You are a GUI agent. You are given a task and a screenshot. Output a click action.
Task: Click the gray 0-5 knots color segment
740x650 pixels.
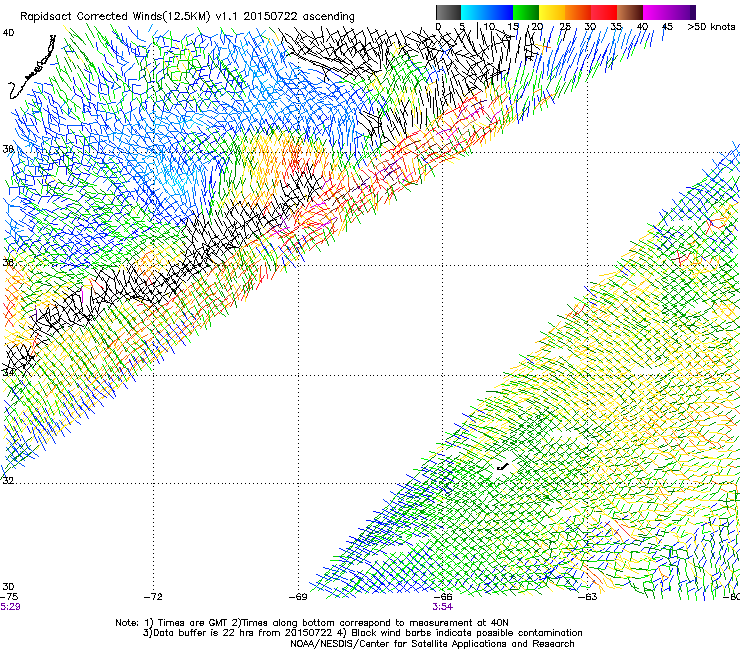[448, 12]
